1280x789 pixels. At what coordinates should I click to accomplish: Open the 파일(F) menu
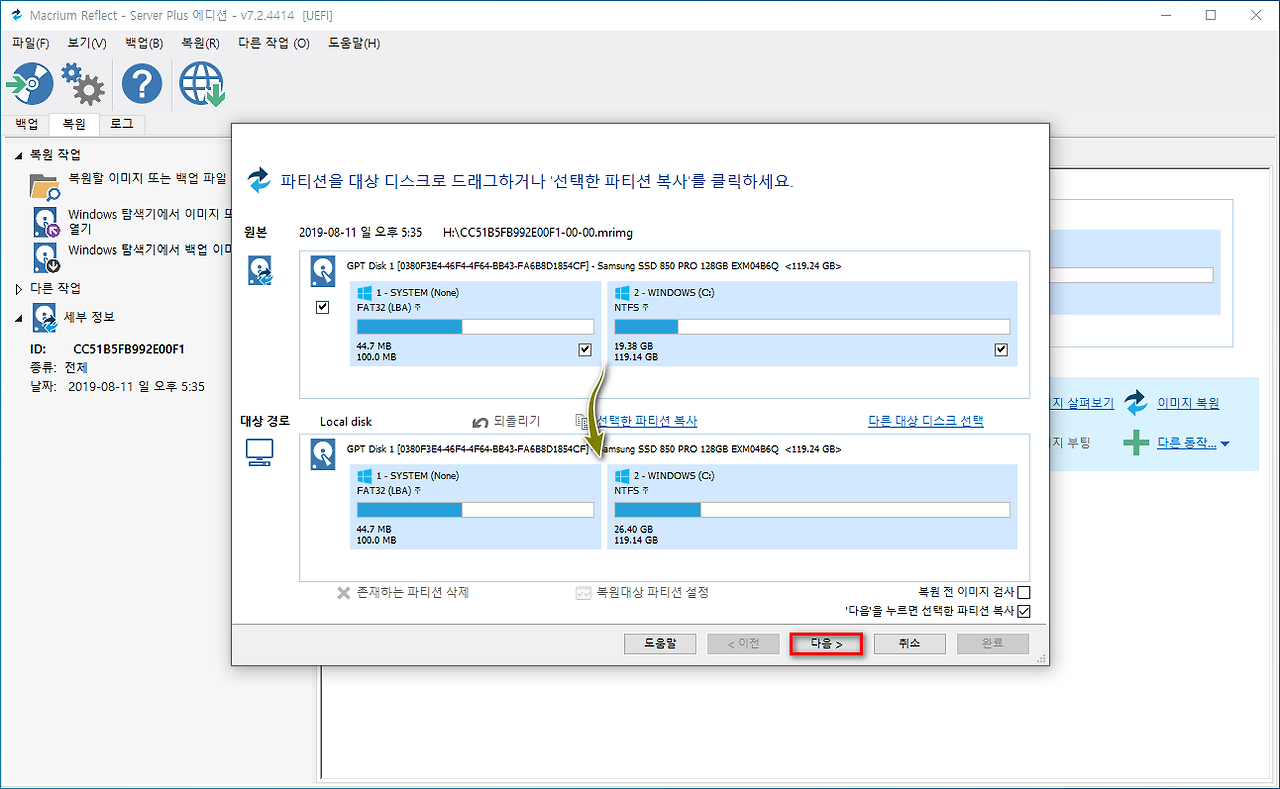click(30, 44)
